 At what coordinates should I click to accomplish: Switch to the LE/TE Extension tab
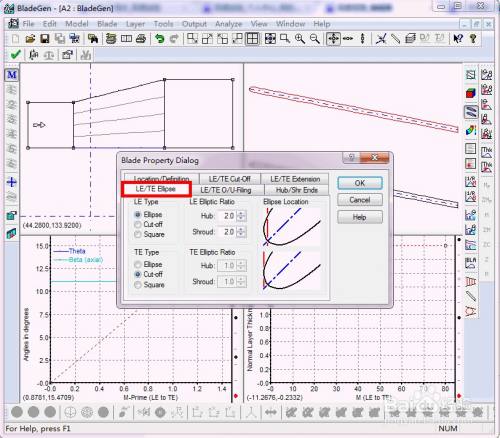click(x=295, y=179)
